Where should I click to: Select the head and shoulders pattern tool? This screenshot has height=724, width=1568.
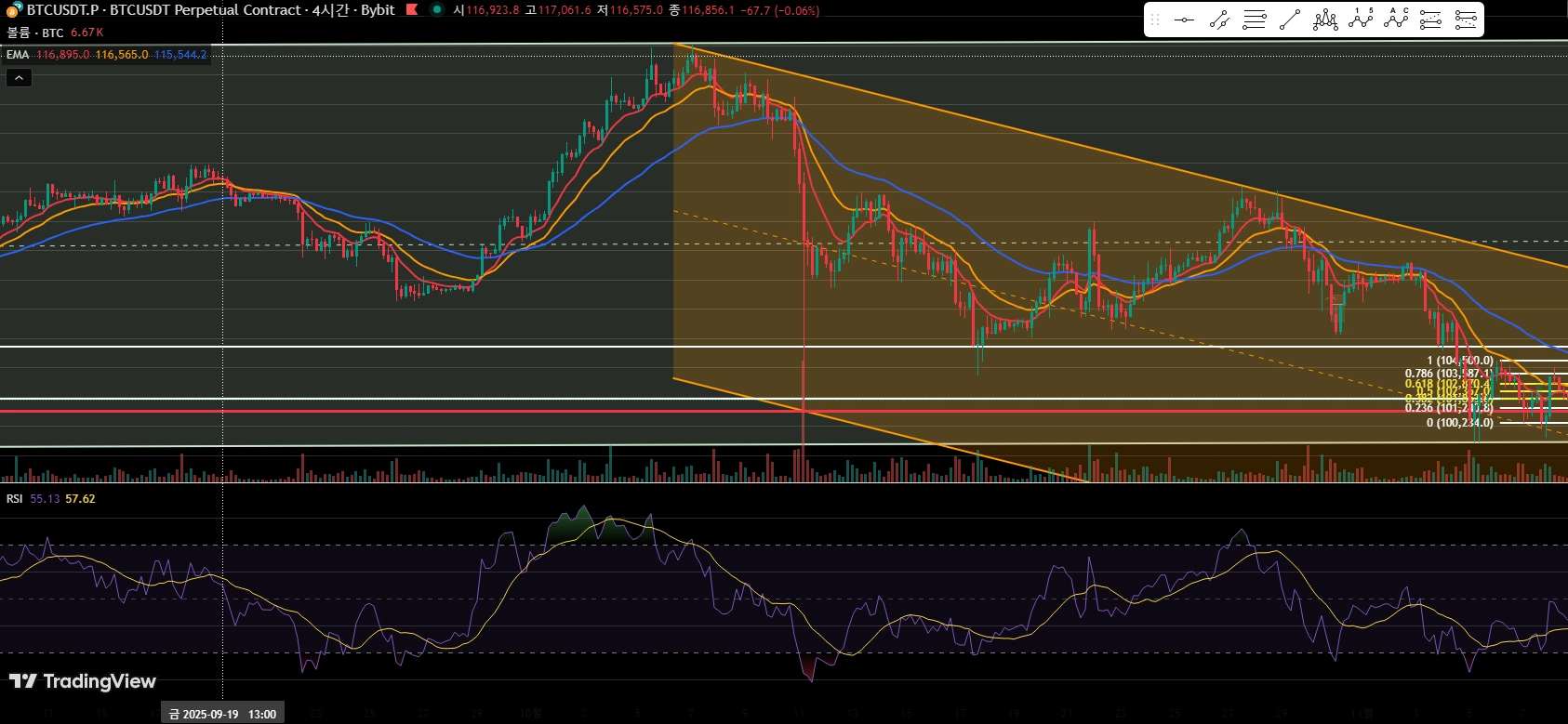tap(1325, 20)
